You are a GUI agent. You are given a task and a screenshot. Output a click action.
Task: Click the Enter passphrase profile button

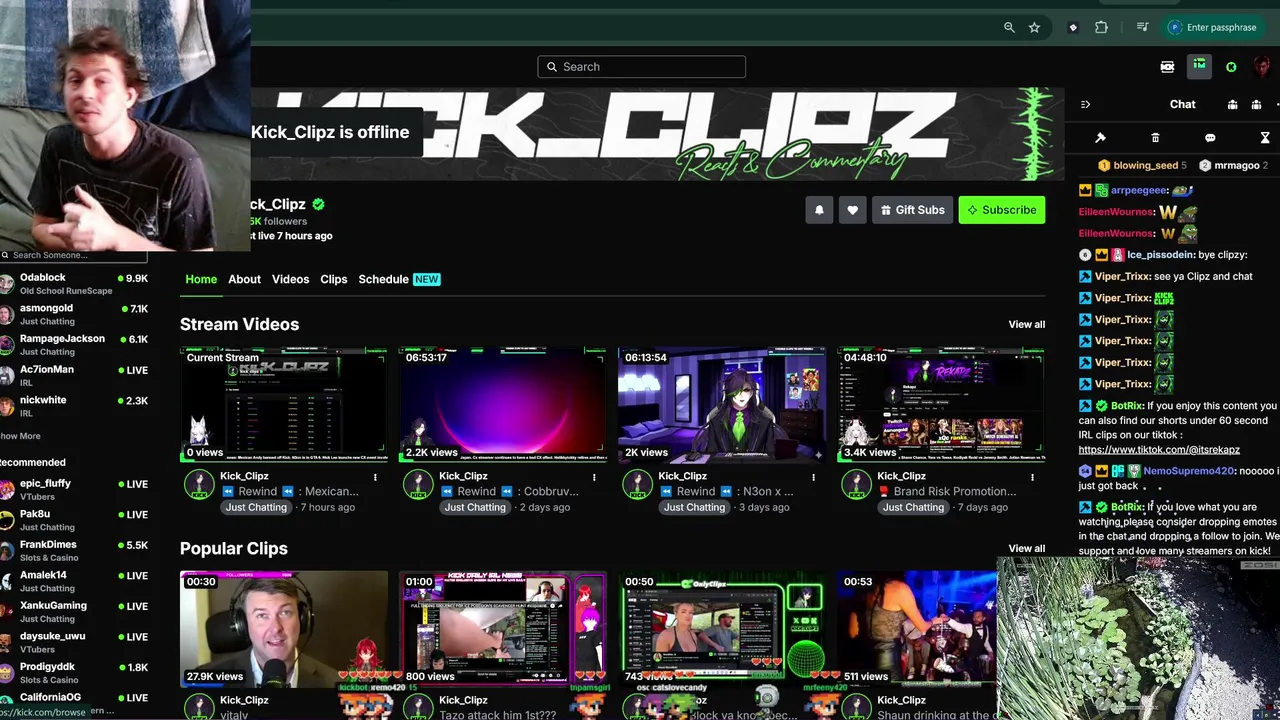click(x=1212, y=28)
